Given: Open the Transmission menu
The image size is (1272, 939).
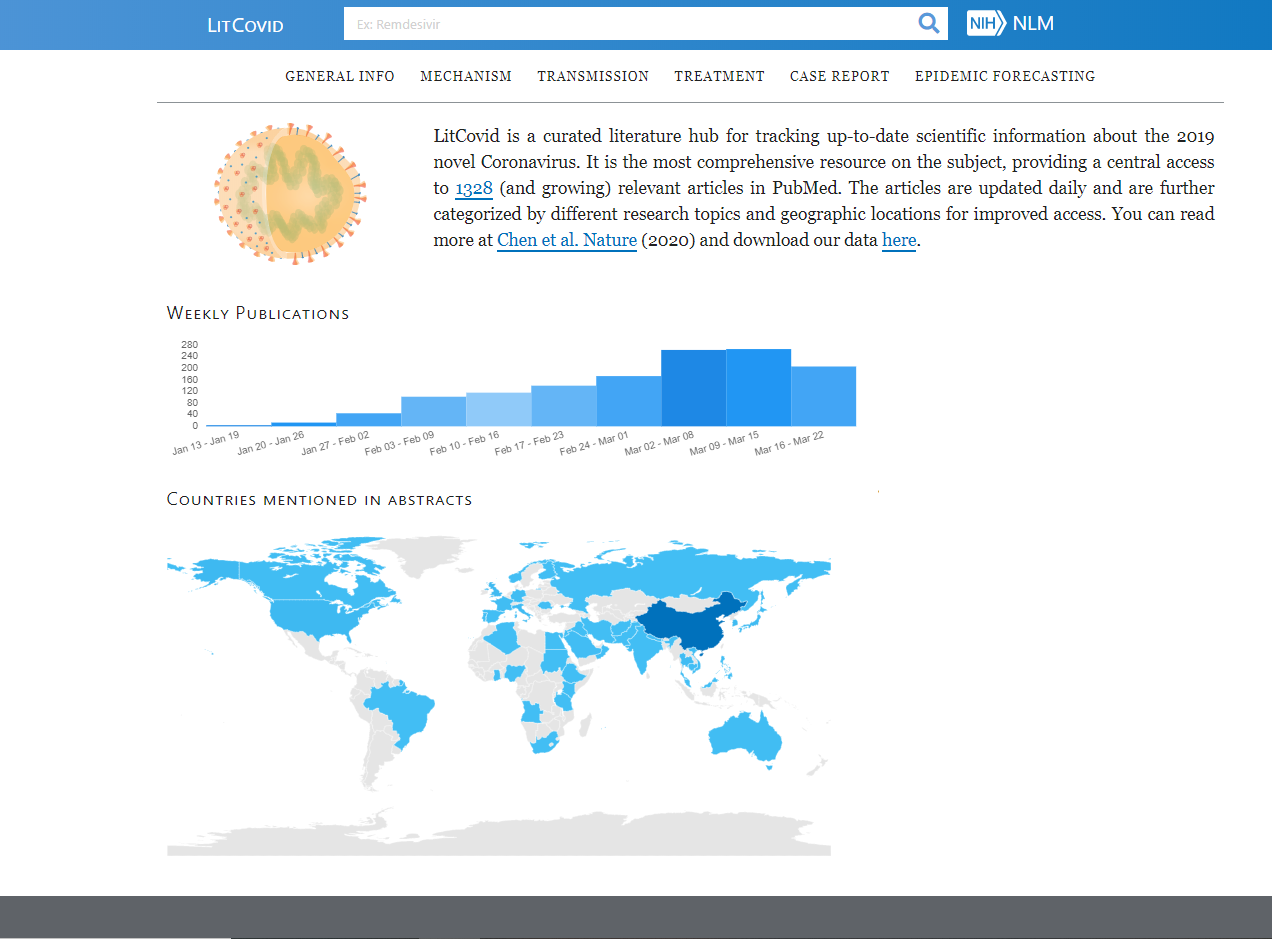Looking at the screenshot, I should click(x=593, y=76).
